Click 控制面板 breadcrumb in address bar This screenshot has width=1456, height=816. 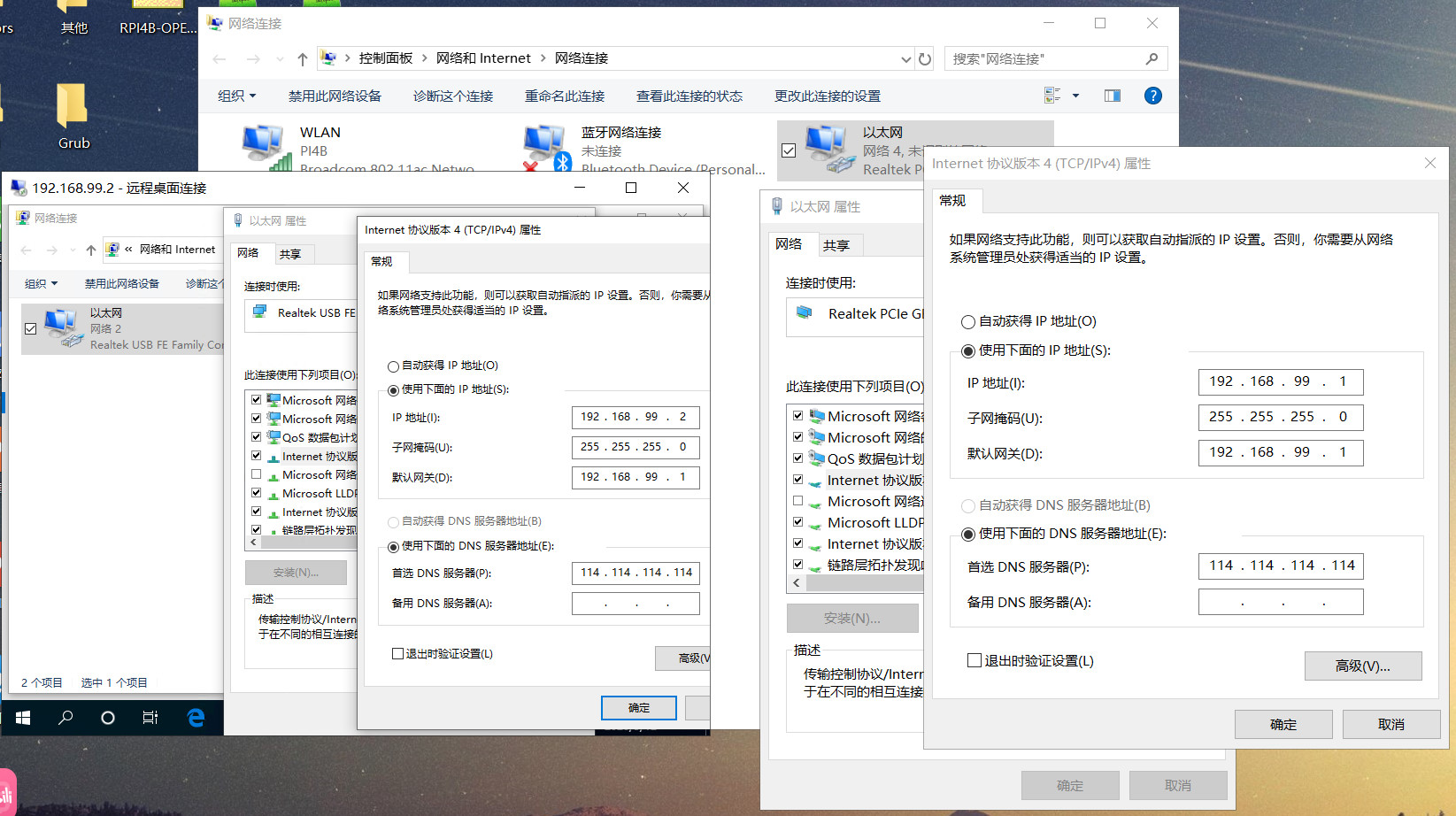pos(386,58)
